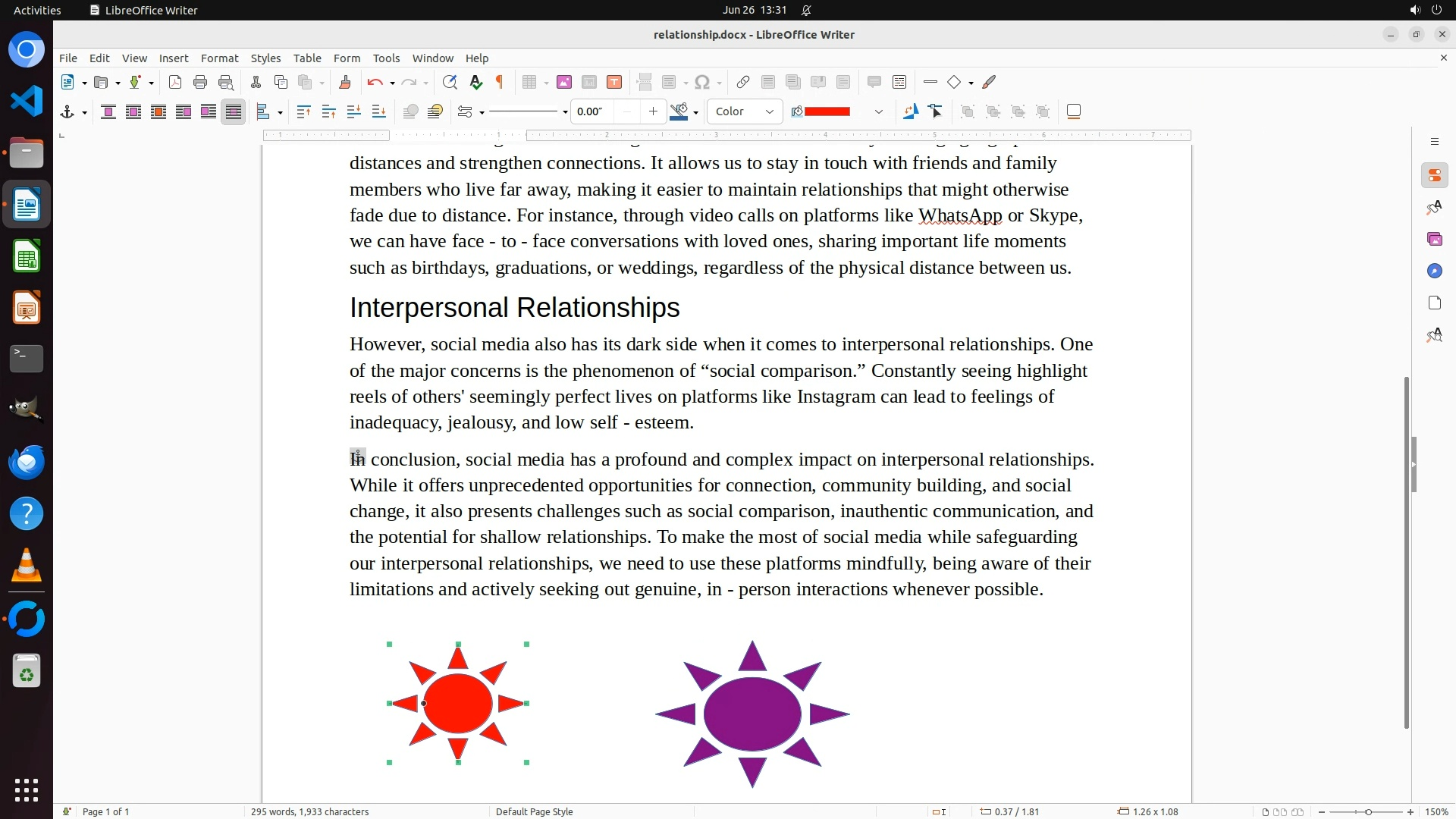Click the red fill color swatch
The height and width of the screenshot is (819, 1456).
coord(827,111)
